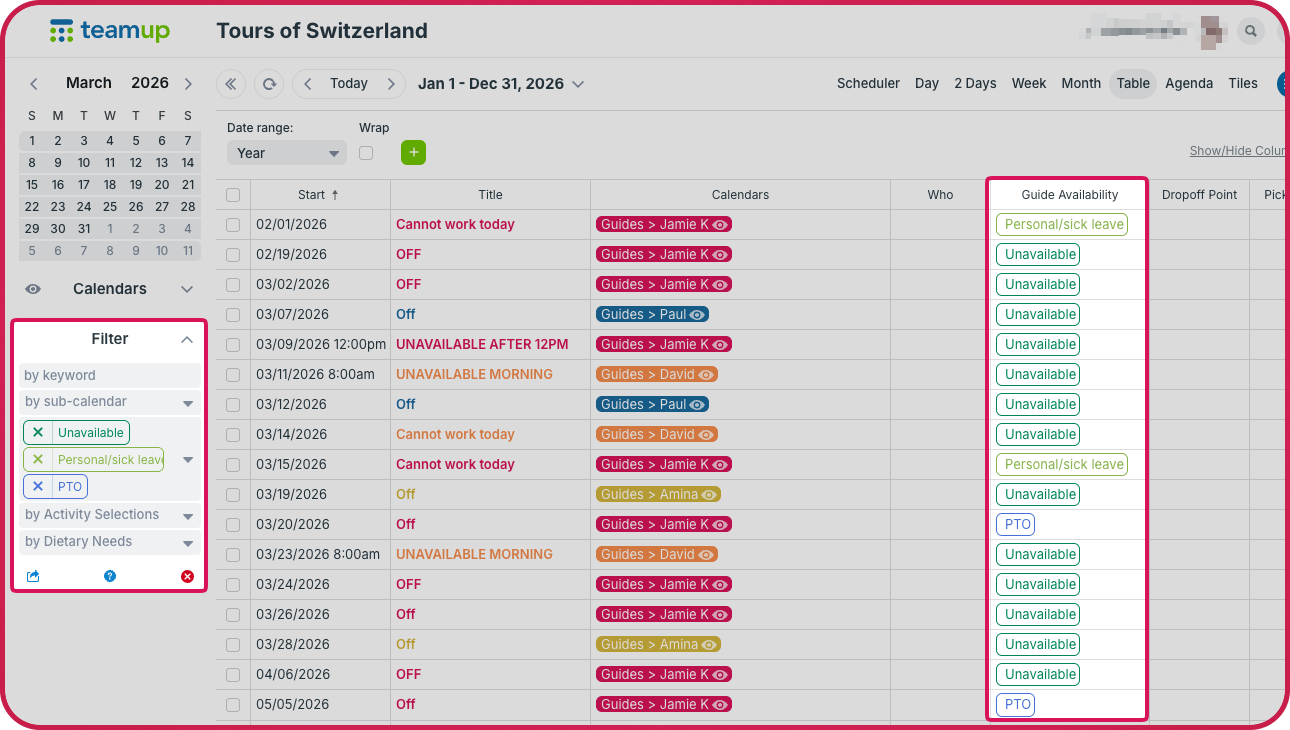
Task: Click the by keyword filter field
Action: click(109, 376)
